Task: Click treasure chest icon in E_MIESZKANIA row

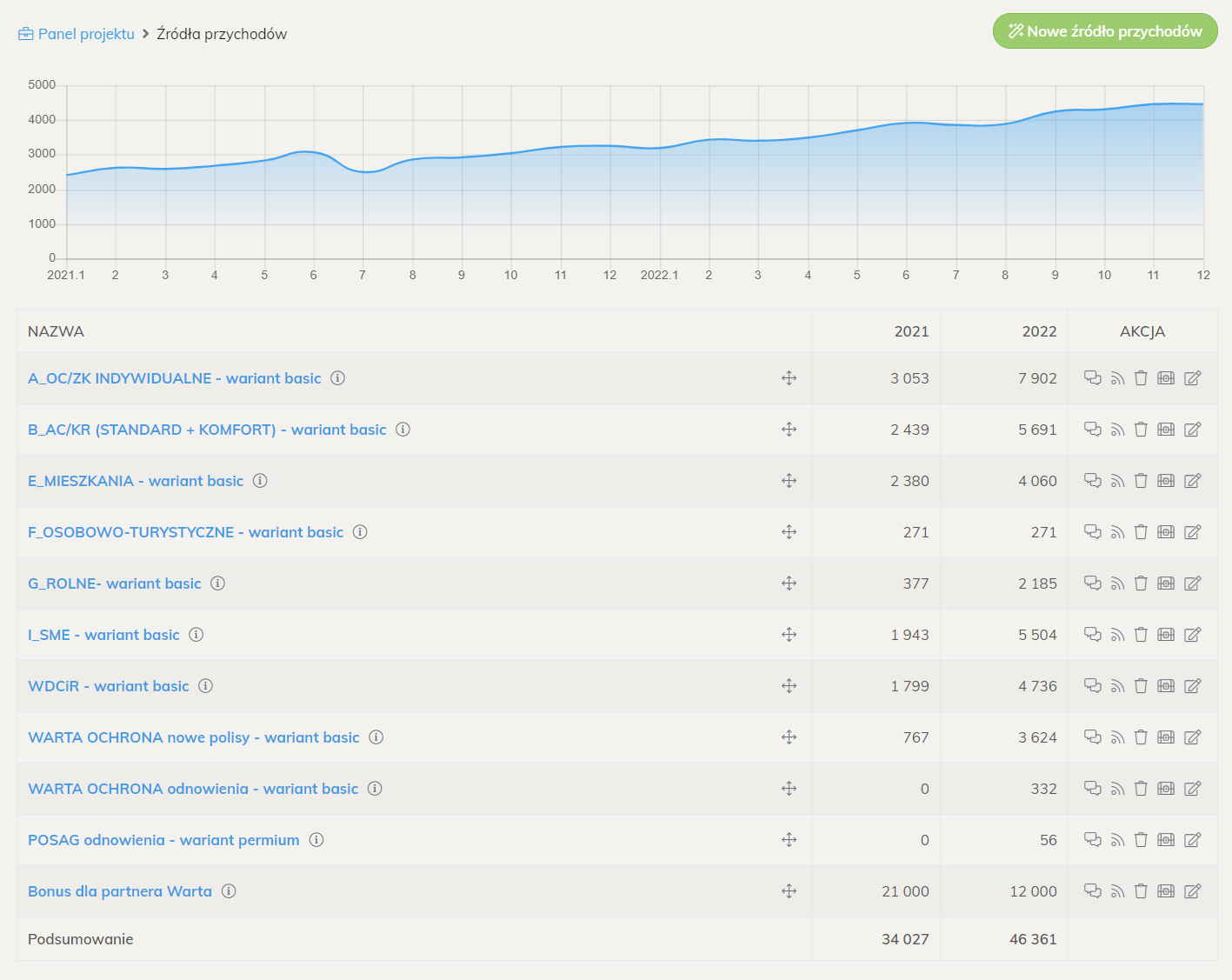Action: (x=1166, y=481)
